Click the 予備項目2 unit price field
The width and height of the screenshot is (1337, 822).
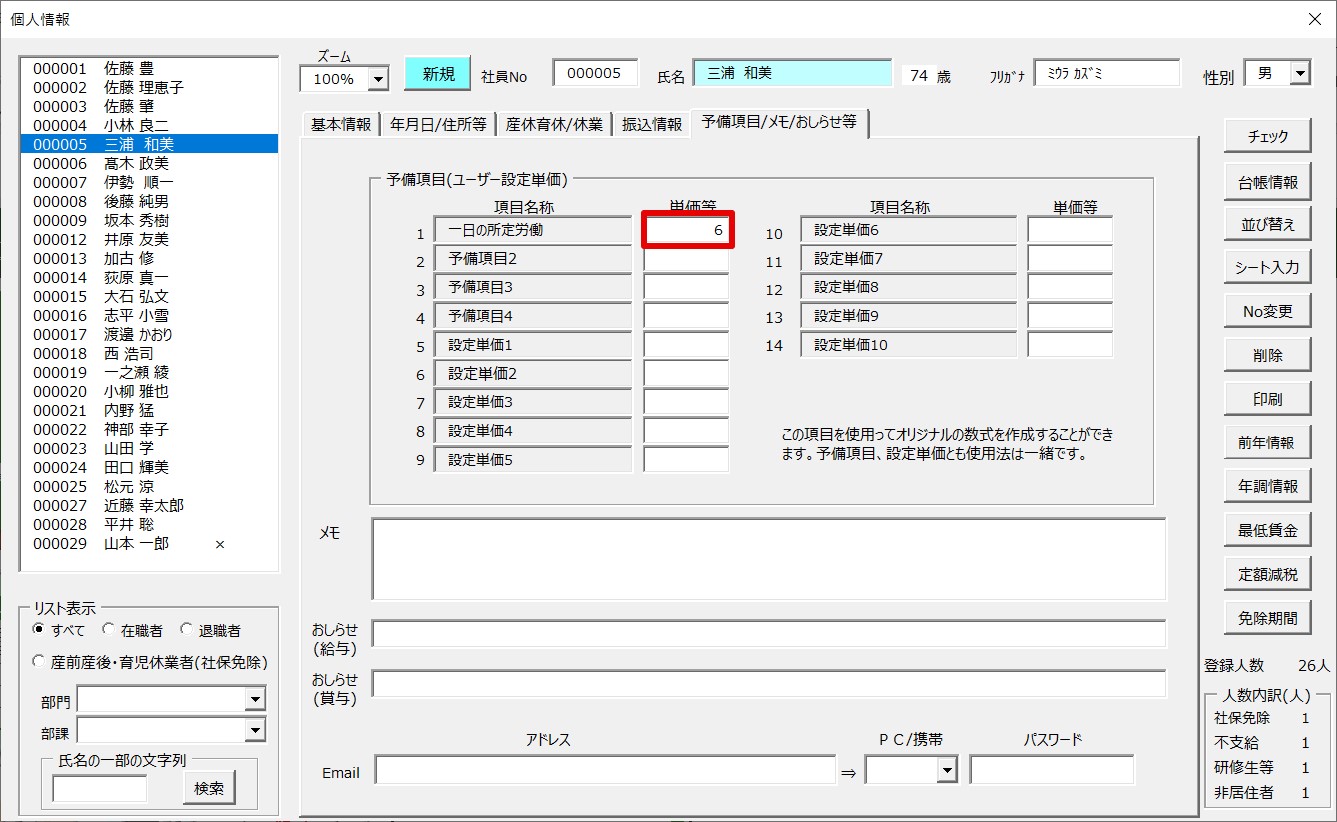tap(686, 260)
